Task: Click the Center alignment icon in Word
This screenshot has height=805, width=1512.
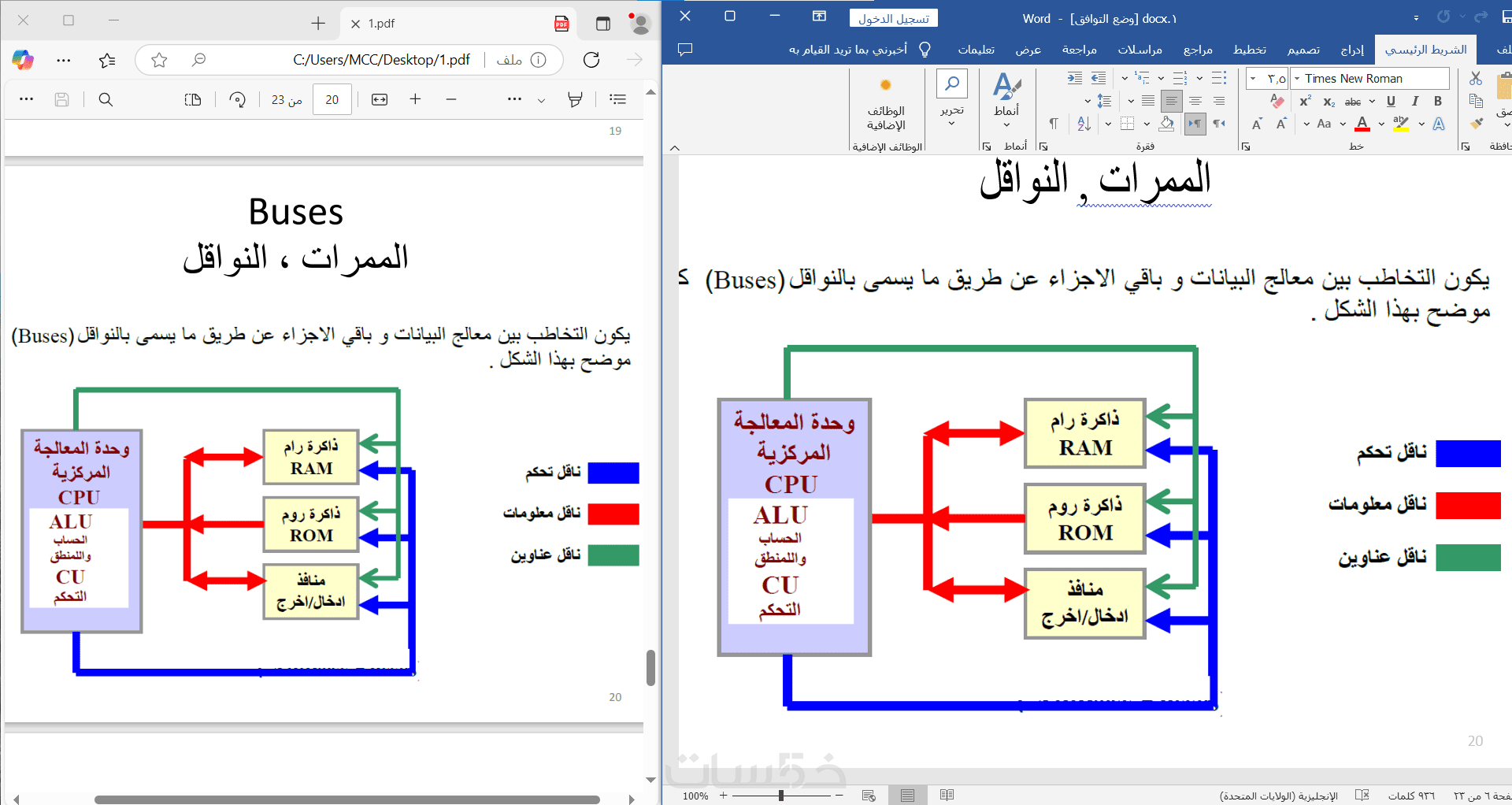Action: pyautogui.click(x=1195, y=101)
